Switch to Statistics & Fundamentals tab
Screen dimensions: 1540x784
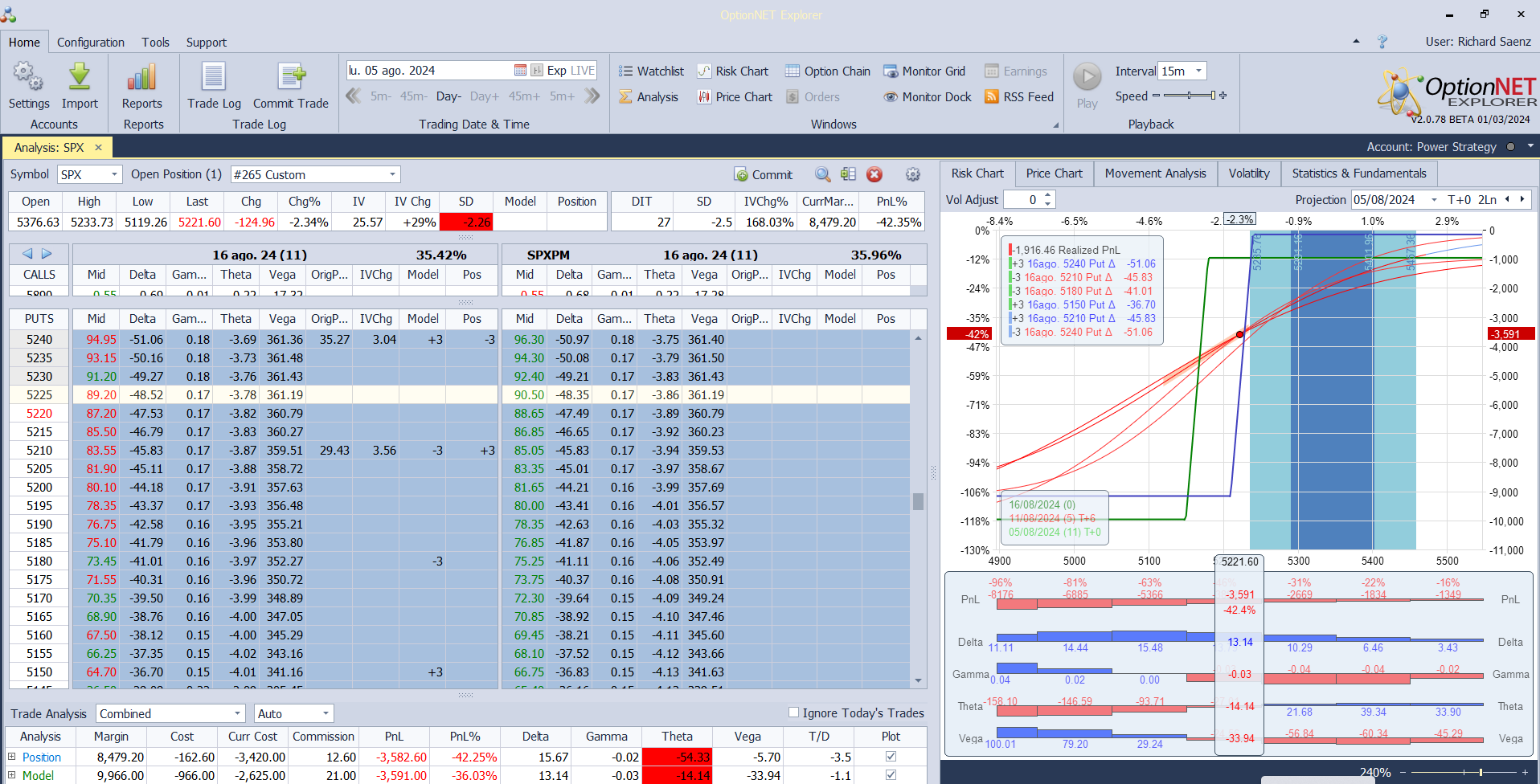point(1358,174)
